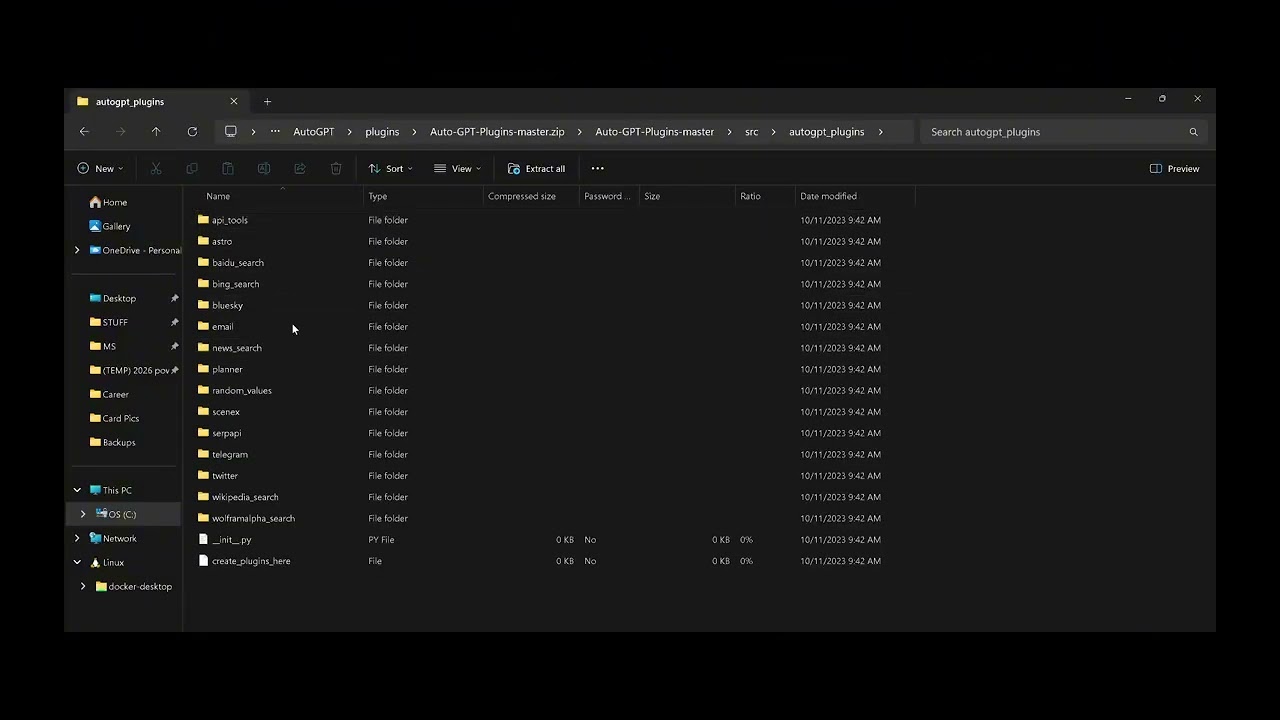Collapse the This PC tree node
Screen dimensions: 1280x720
(77, 490)
